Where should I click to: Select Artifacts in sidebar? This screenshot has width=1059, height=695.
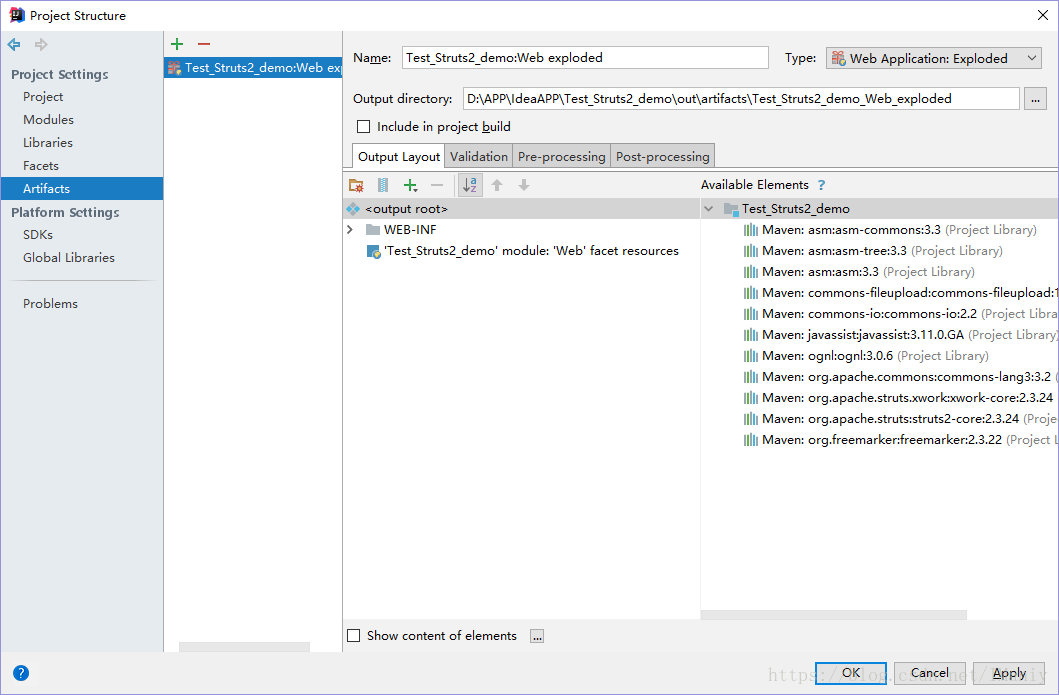pyautogui.click(x=81, y=188)
